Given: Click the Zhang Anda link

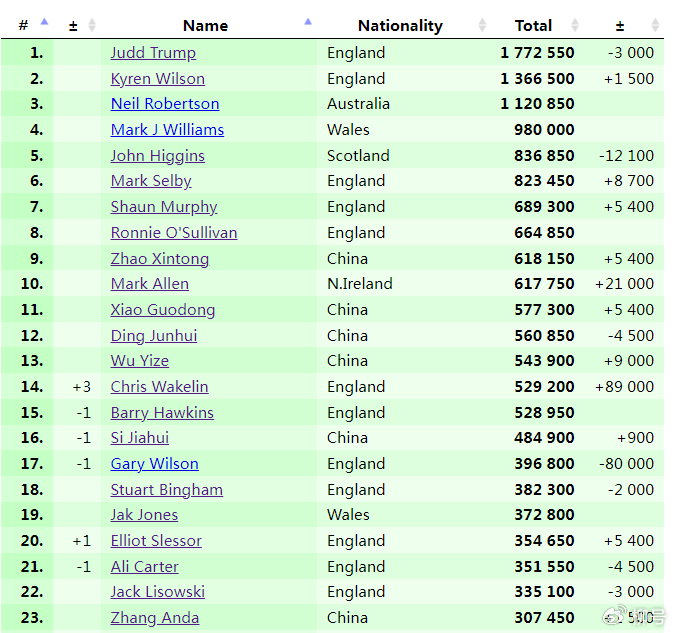Looking at the screenshot, I should 154,618.
